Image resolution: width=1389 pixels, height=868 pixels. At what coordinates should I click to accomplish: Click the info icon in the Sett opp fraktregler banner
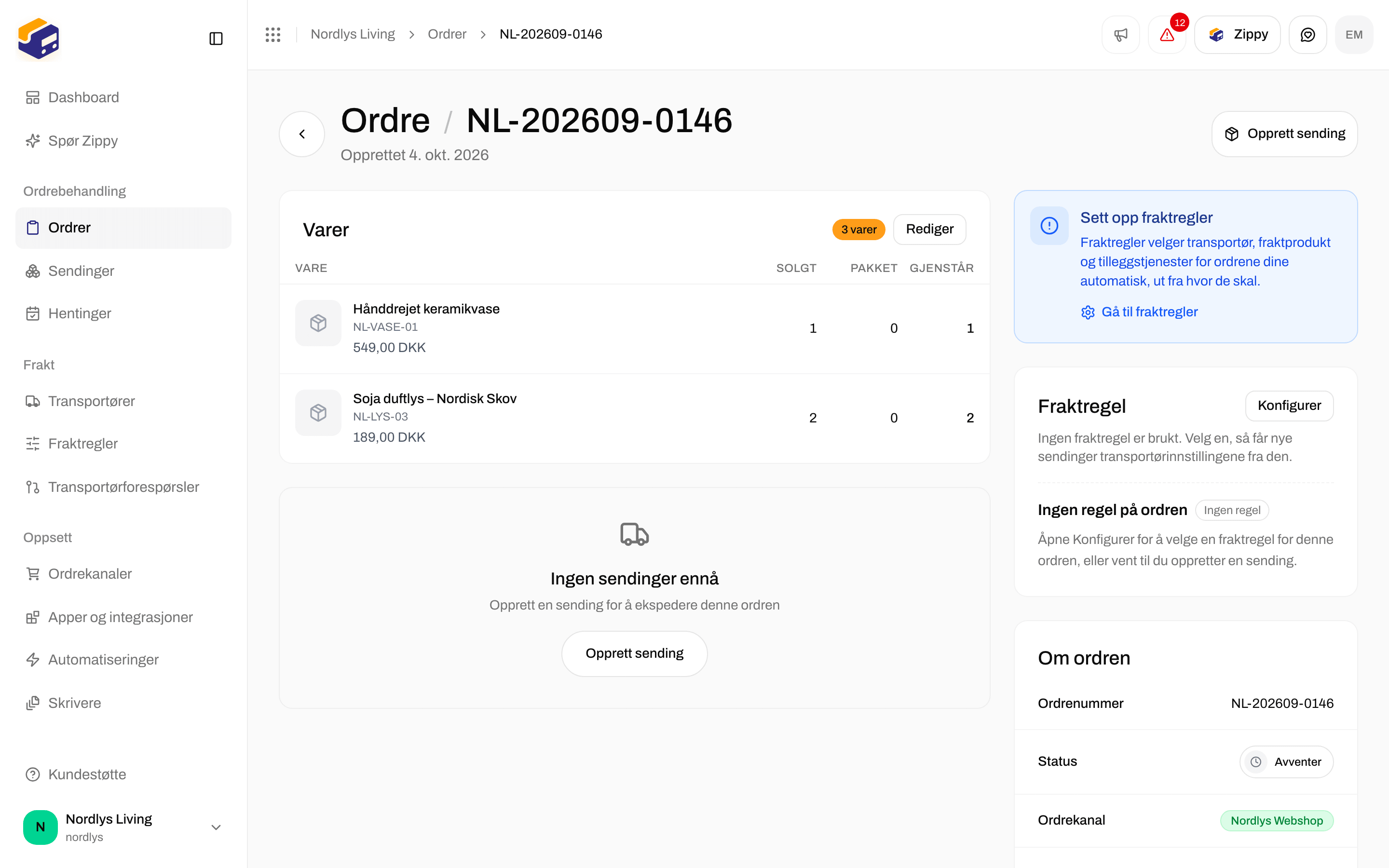1049,226
